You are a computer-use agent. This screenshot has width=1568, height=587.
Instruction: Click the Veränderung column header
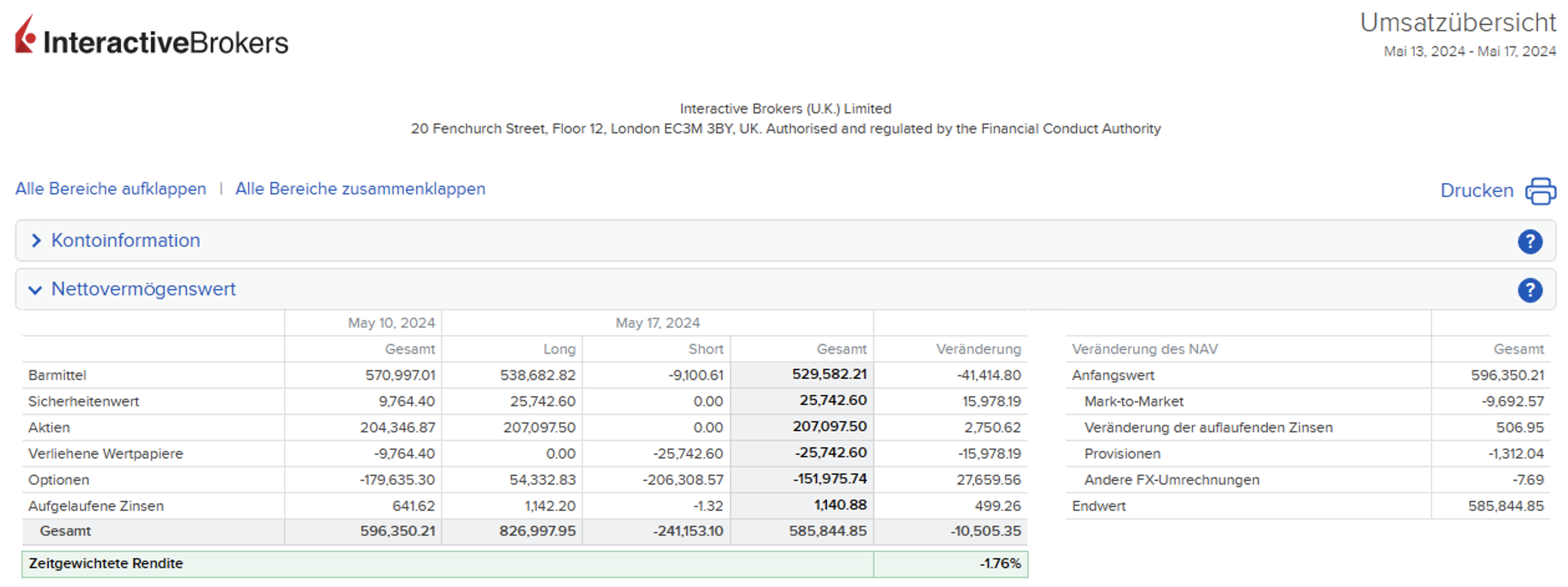click(978, 349)
